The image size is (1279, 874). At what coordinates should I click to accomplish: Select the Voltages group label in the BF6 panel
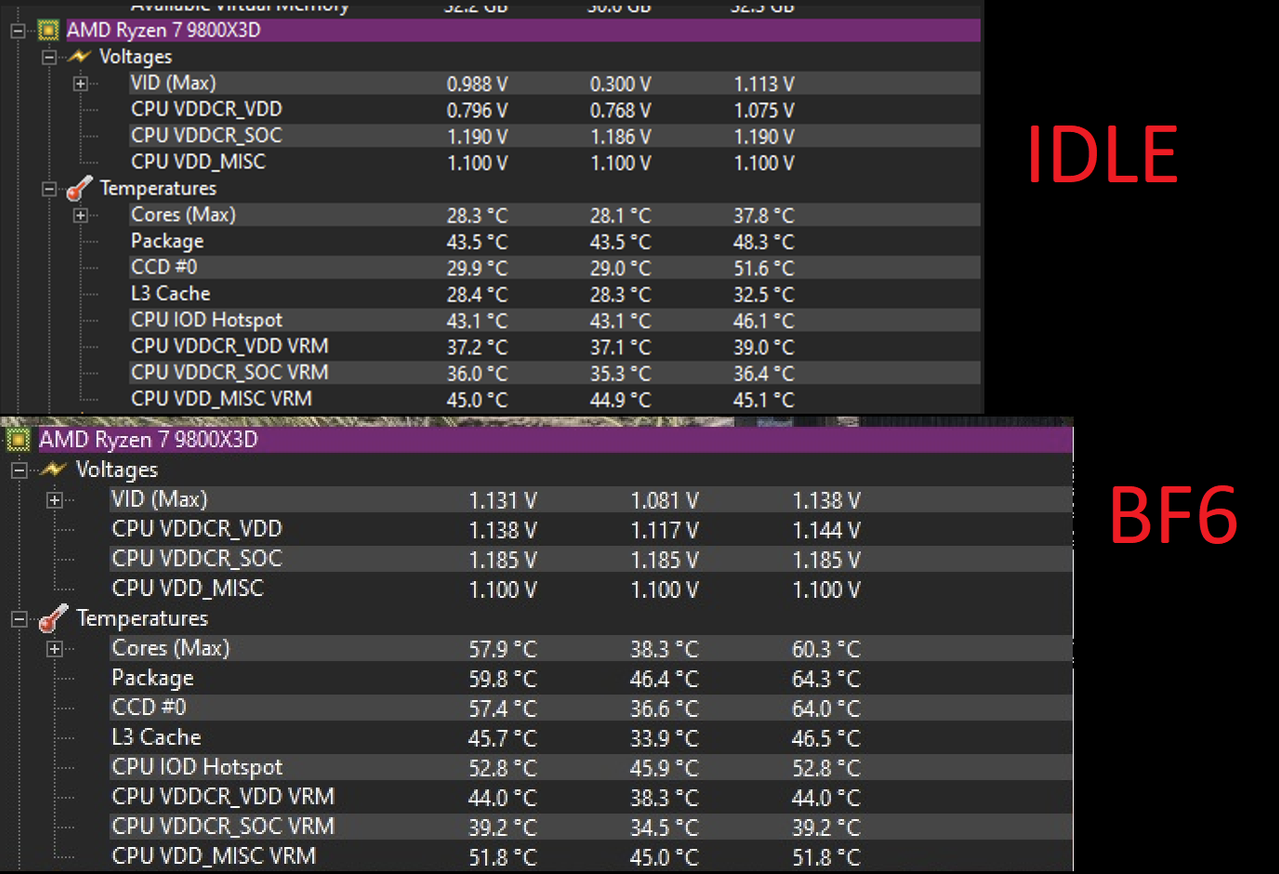click(x=117, y=470)
